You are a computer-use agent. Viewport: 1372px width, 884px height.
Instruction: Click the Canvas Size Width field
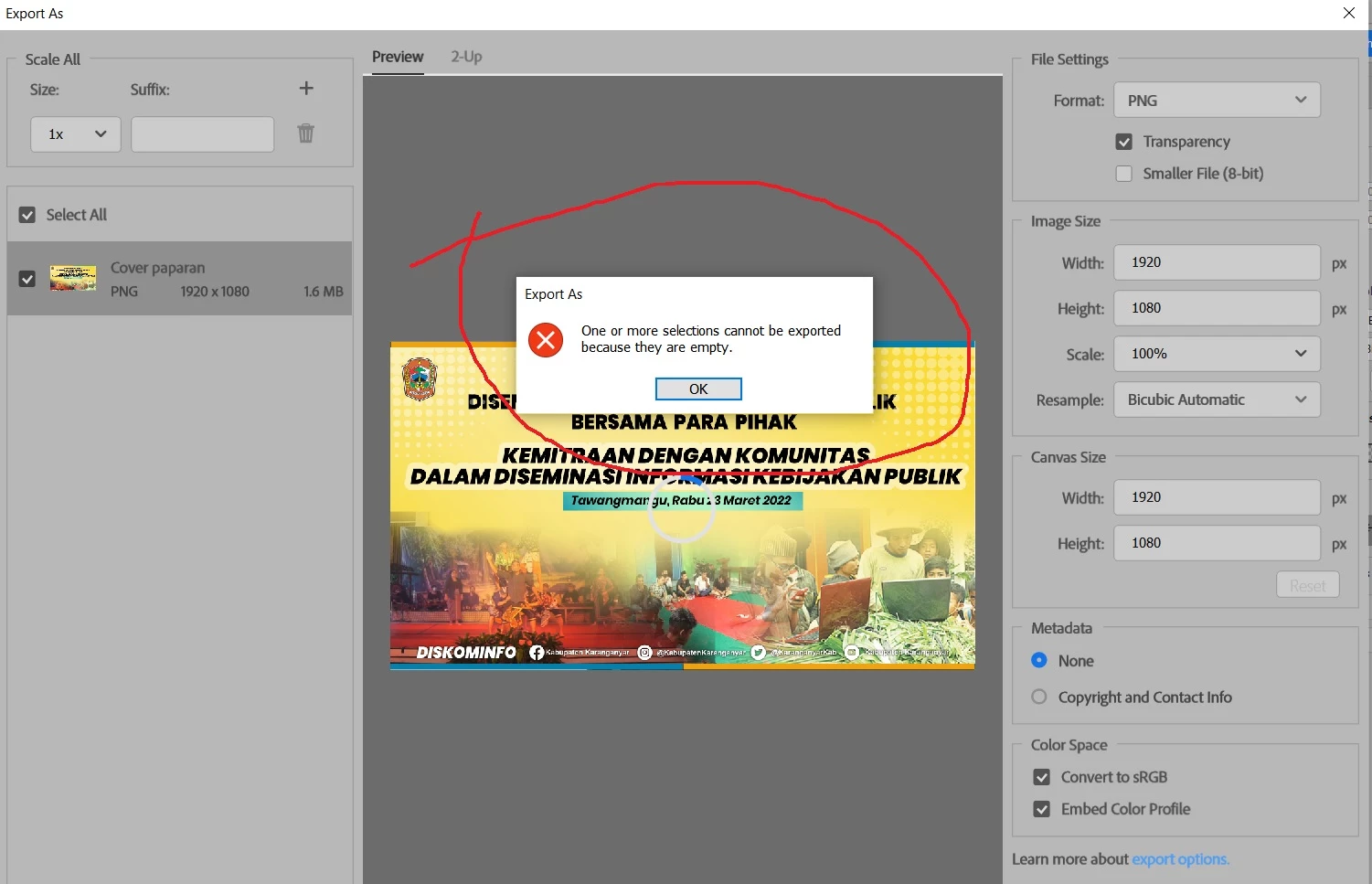pos(1217,497)
